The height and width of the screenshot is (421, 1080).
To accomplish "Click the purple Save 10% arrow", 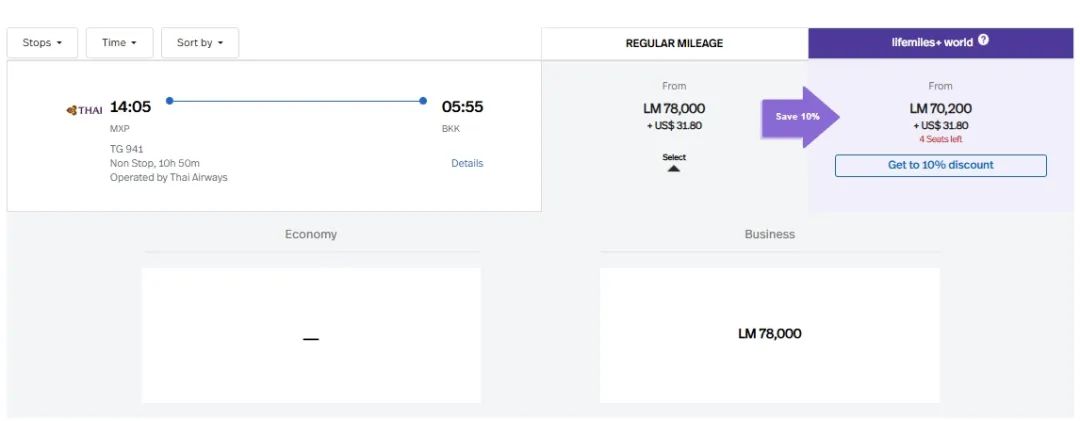I will click(799, 117).
